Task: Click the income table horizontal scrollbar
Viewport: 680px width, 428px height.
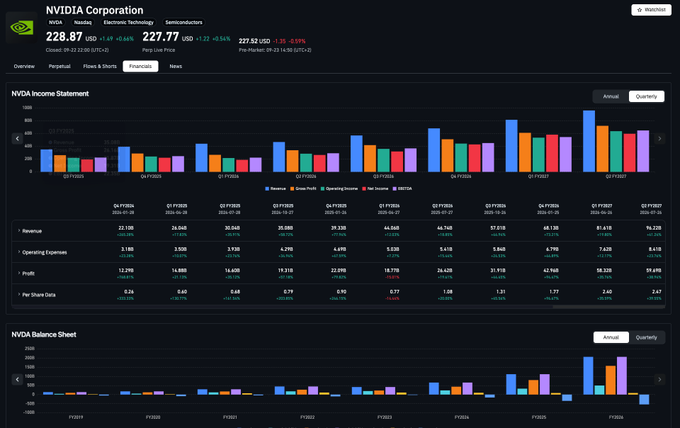Action: click(x=609, y=307)
